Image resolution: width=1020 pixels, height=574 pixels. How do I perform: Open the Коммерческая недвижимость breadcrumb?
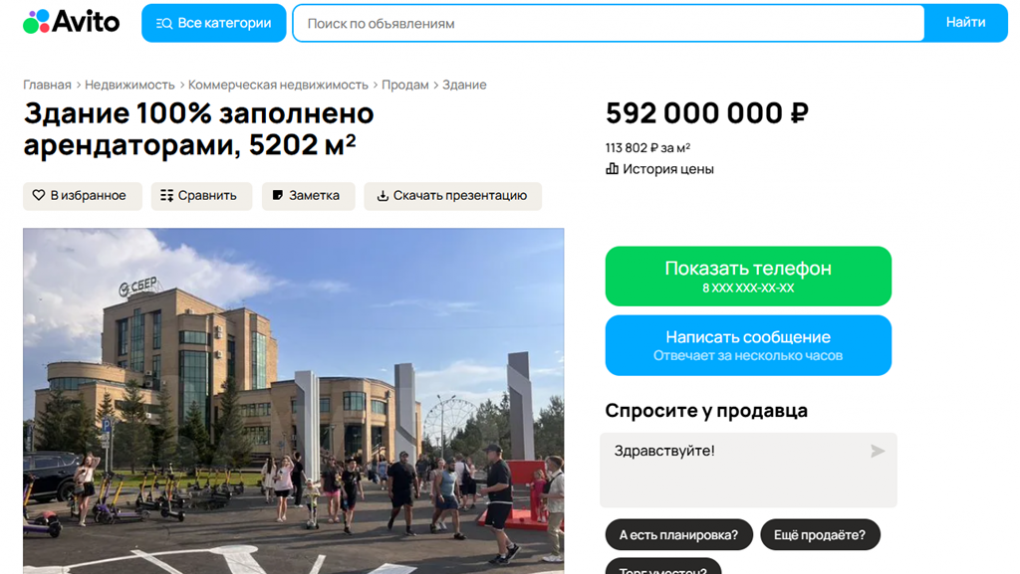278,85
